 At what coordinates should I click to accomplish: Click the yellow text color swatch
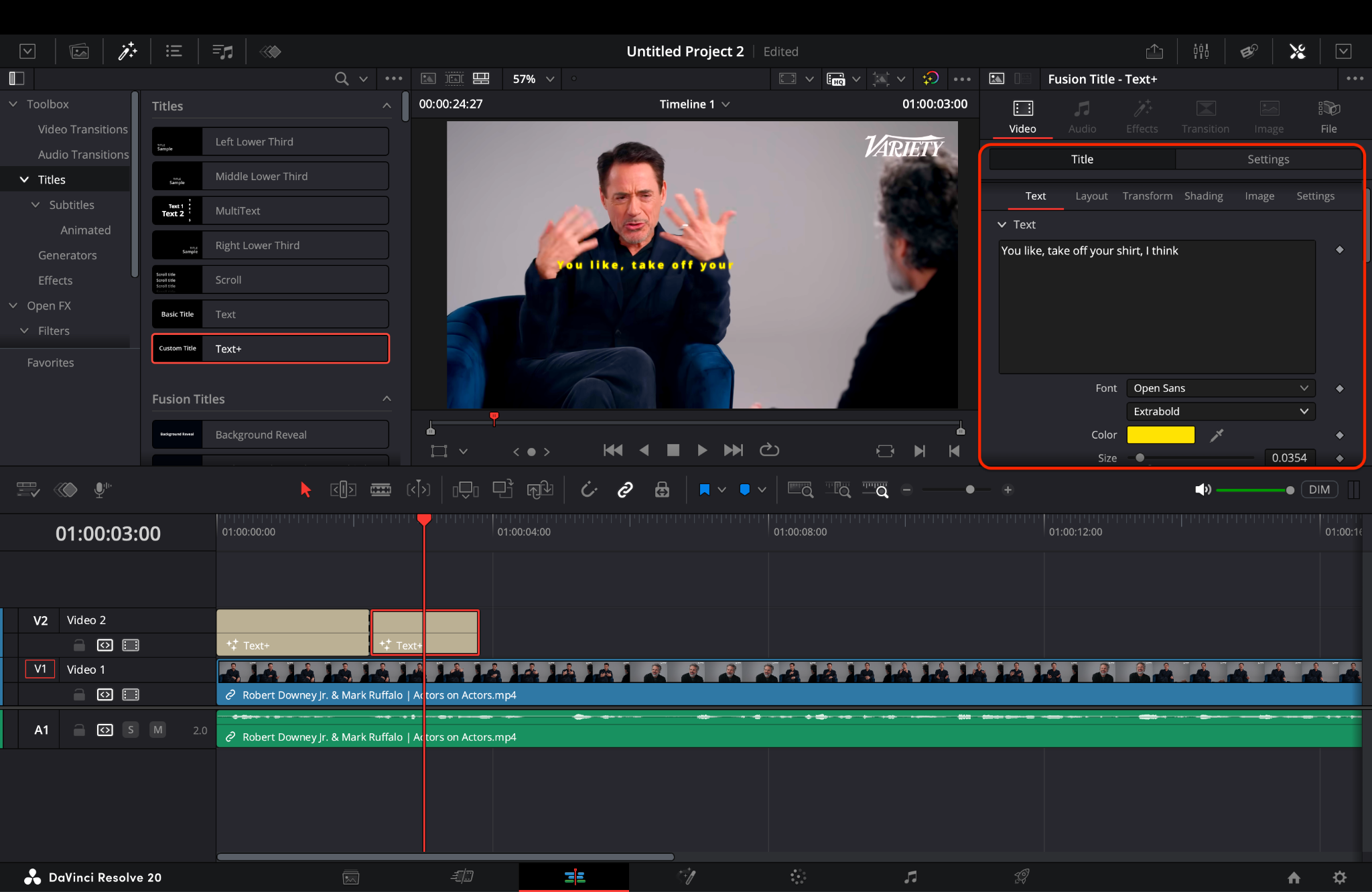tap(1160, 435)
